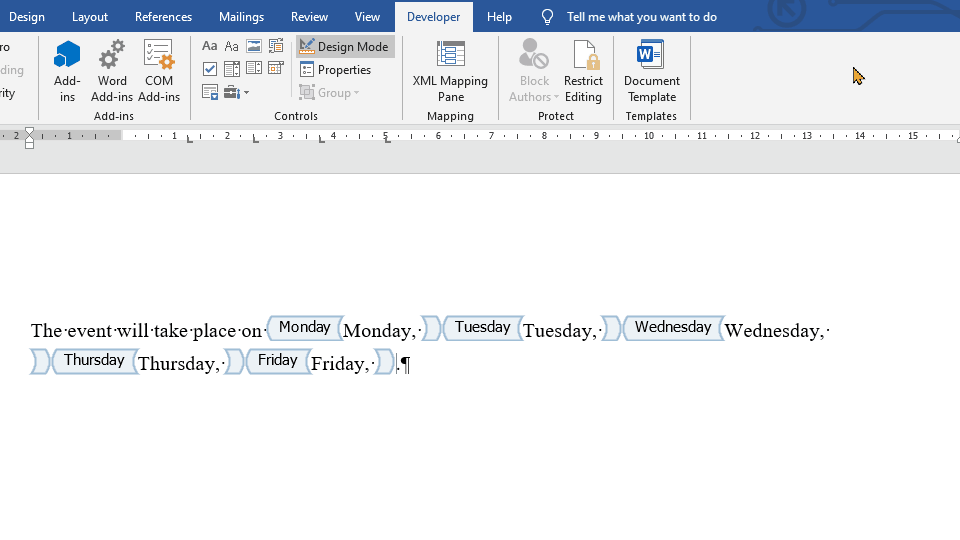Click the word Tuesday in the text

556,331
